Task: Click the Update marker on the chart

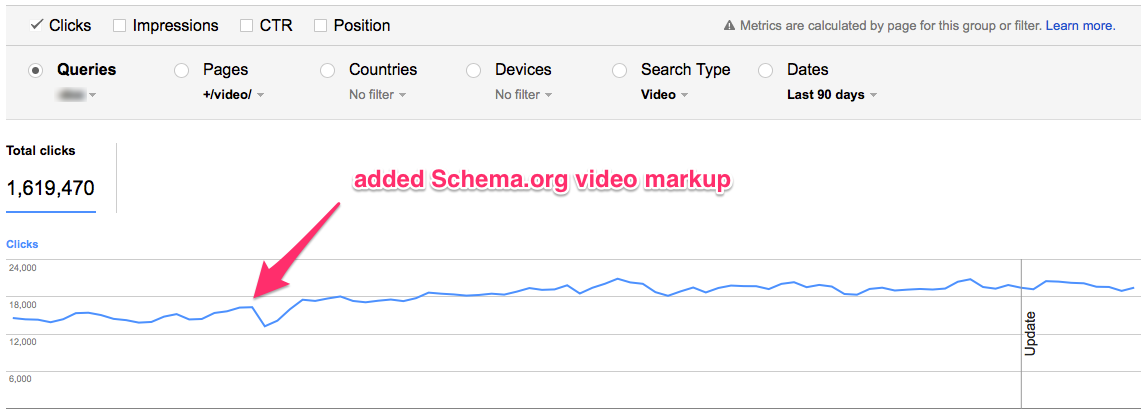Action: click(x=1031, y=334)
